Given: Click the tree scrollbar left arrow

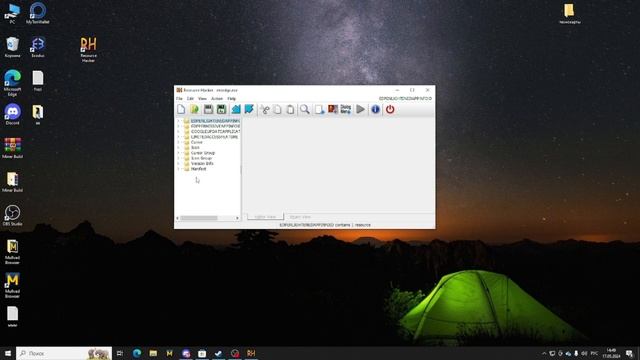Looking at the screenshot, I should pyautogui.click(x=178, y=218).
